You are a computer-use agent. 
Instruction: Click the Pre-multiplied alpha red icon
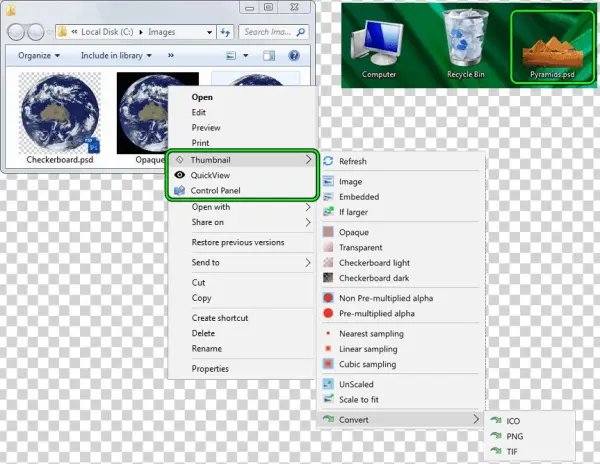tap(328, 313)
